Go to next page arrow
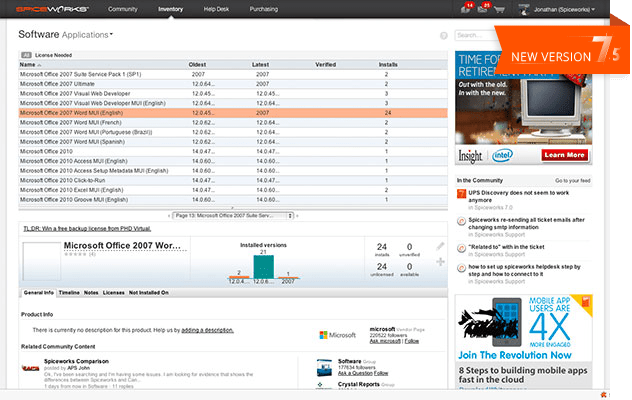Image resolution: width=632 pixels, height=400 pixels. tap(297, 216)
